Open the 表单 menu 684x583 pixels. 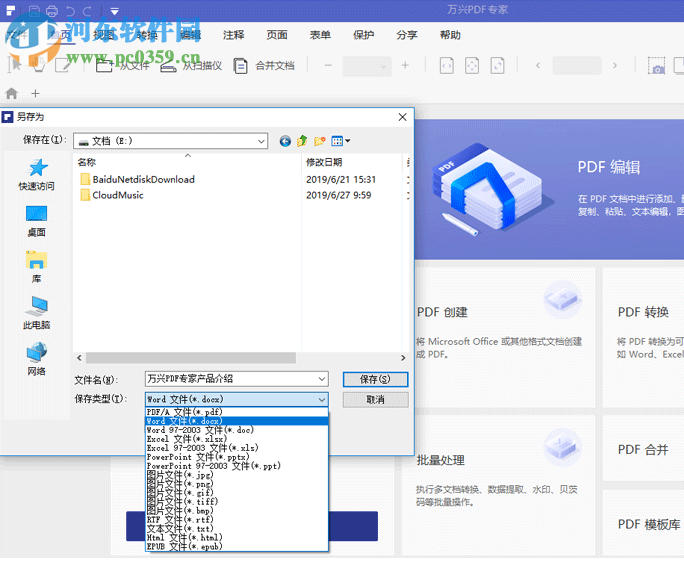coord(320,35)
